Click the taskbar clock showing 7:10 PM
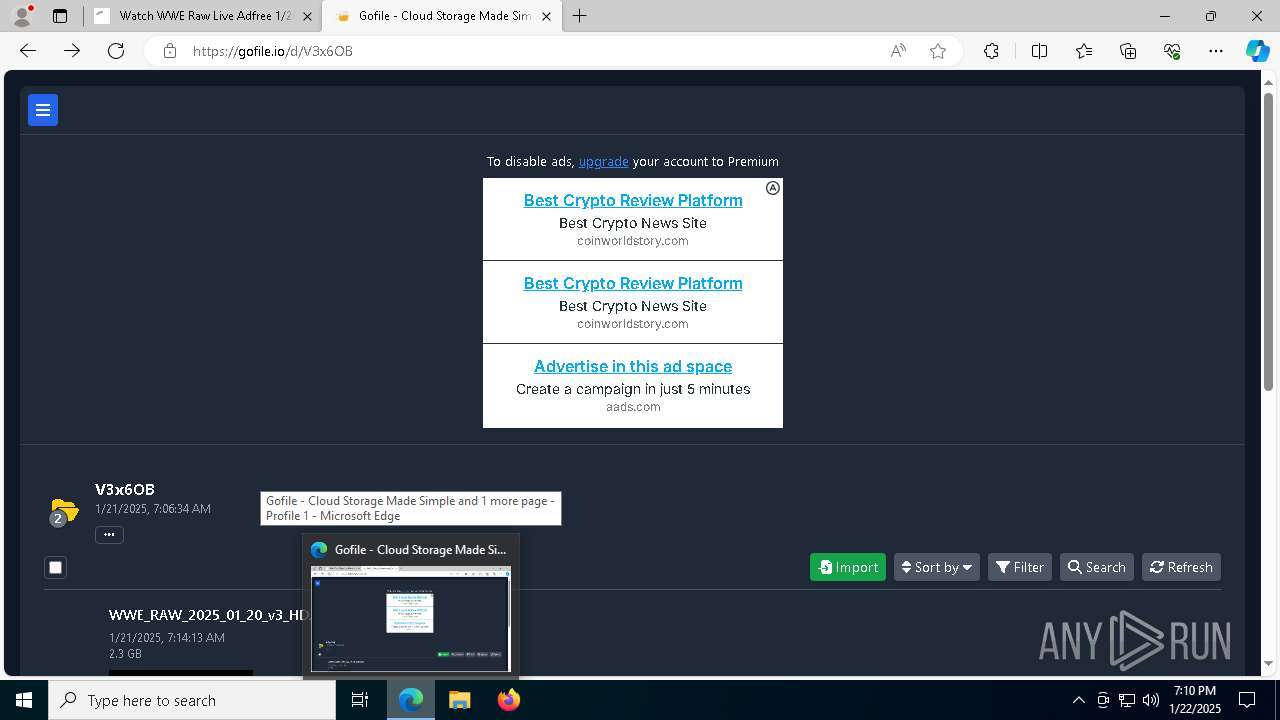Viewport: 1280px width, 720px height. pos(1195,700)
